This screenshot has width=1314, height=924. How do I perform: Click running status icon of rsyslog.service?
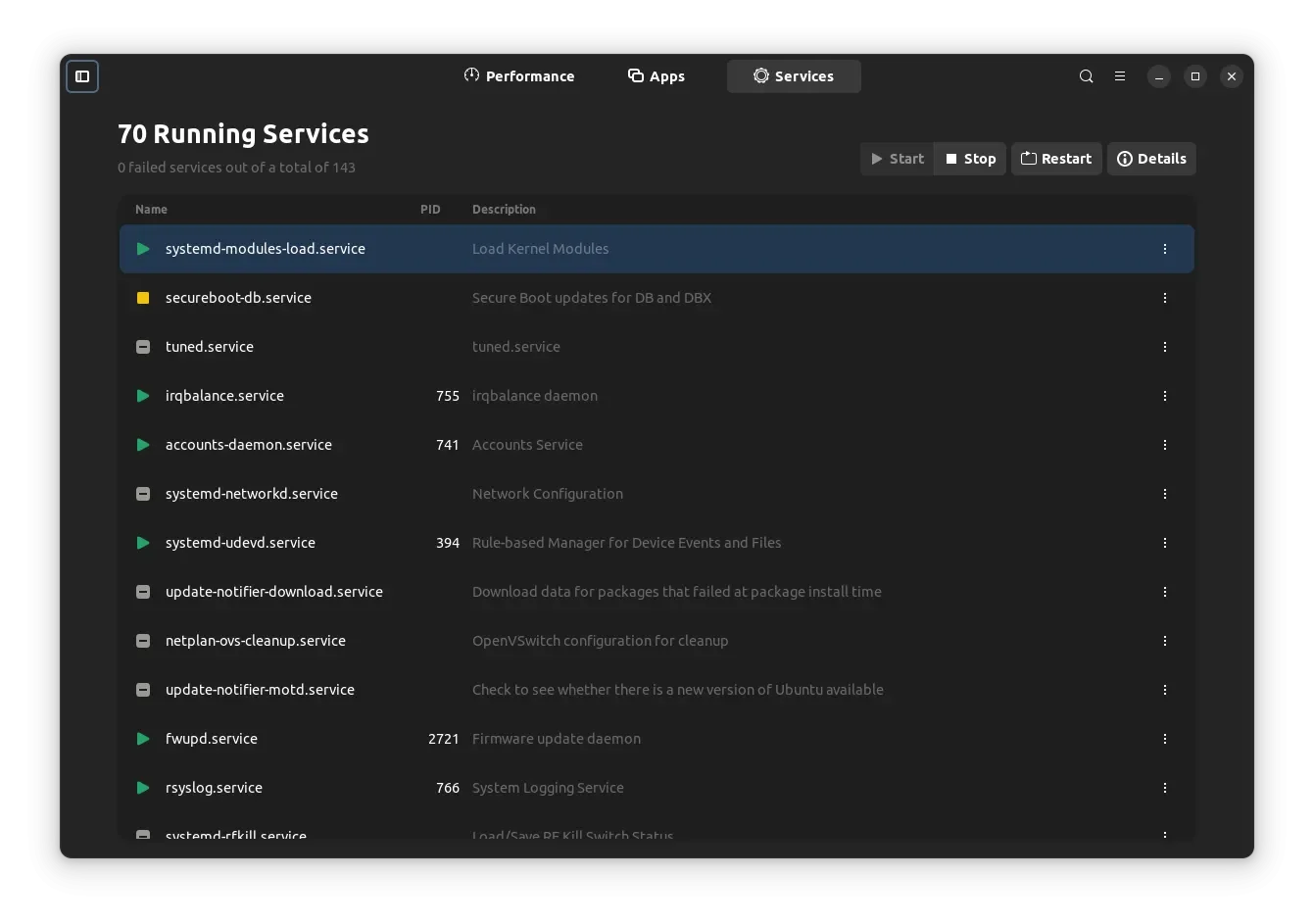143,788
